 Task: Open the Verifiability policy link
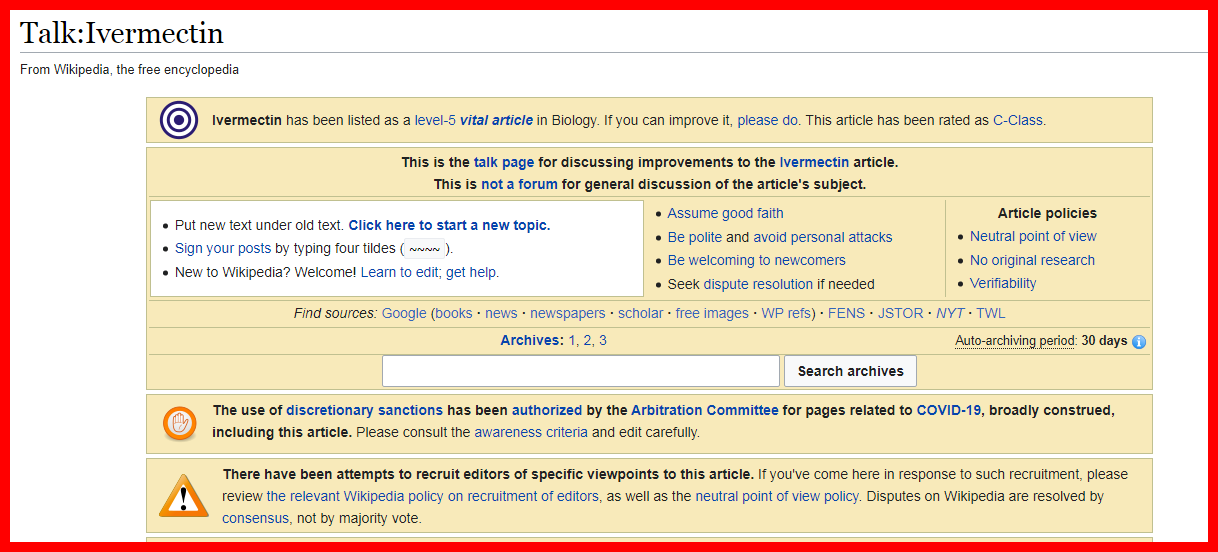tap(1003, 283)
